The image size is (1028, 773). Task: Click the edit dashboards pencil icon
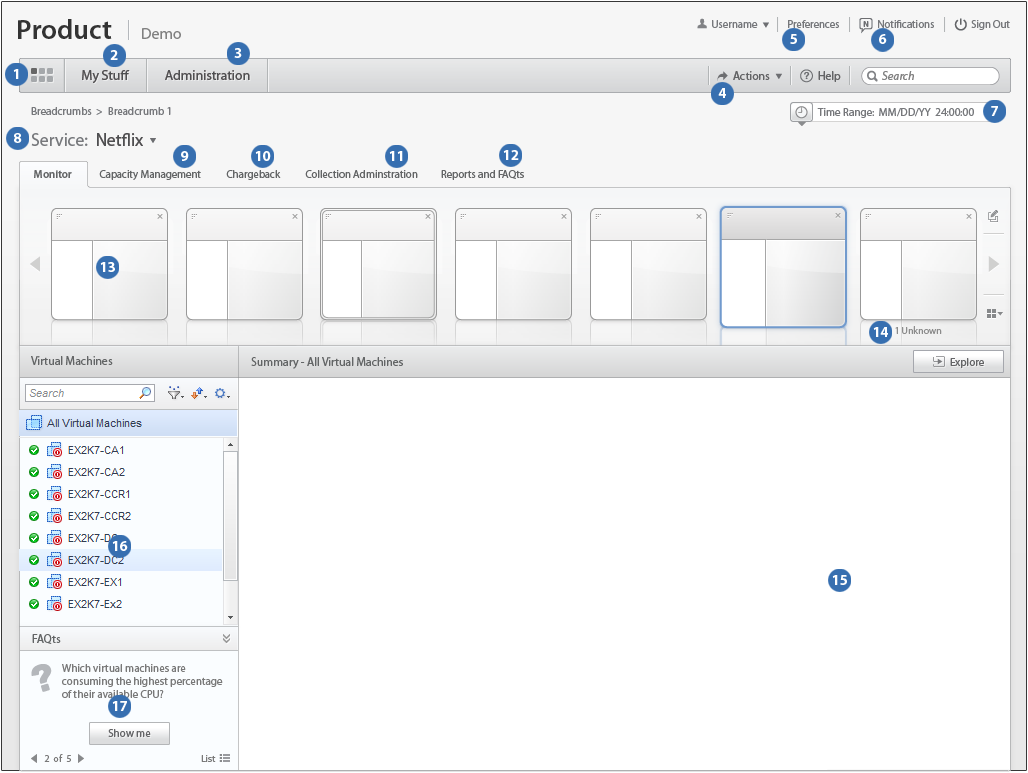pos(993,216)
